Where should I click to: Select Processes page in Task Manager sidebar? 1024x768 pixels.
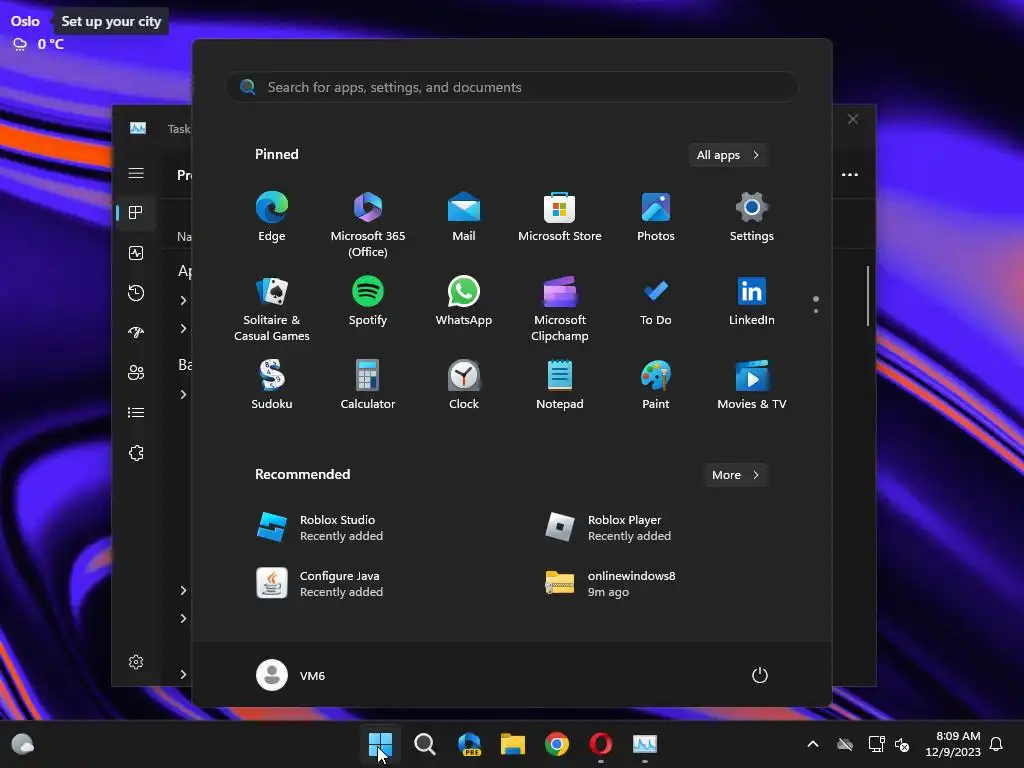136,213
